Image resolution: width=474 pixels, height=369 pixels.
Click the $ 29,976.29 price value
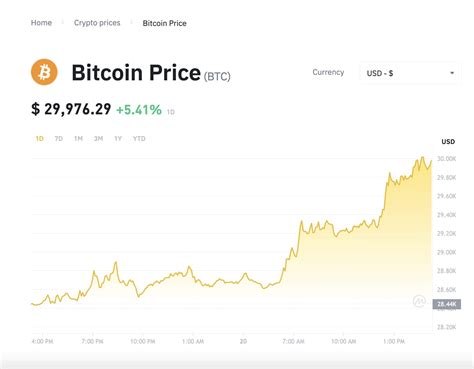pos(71,109)
